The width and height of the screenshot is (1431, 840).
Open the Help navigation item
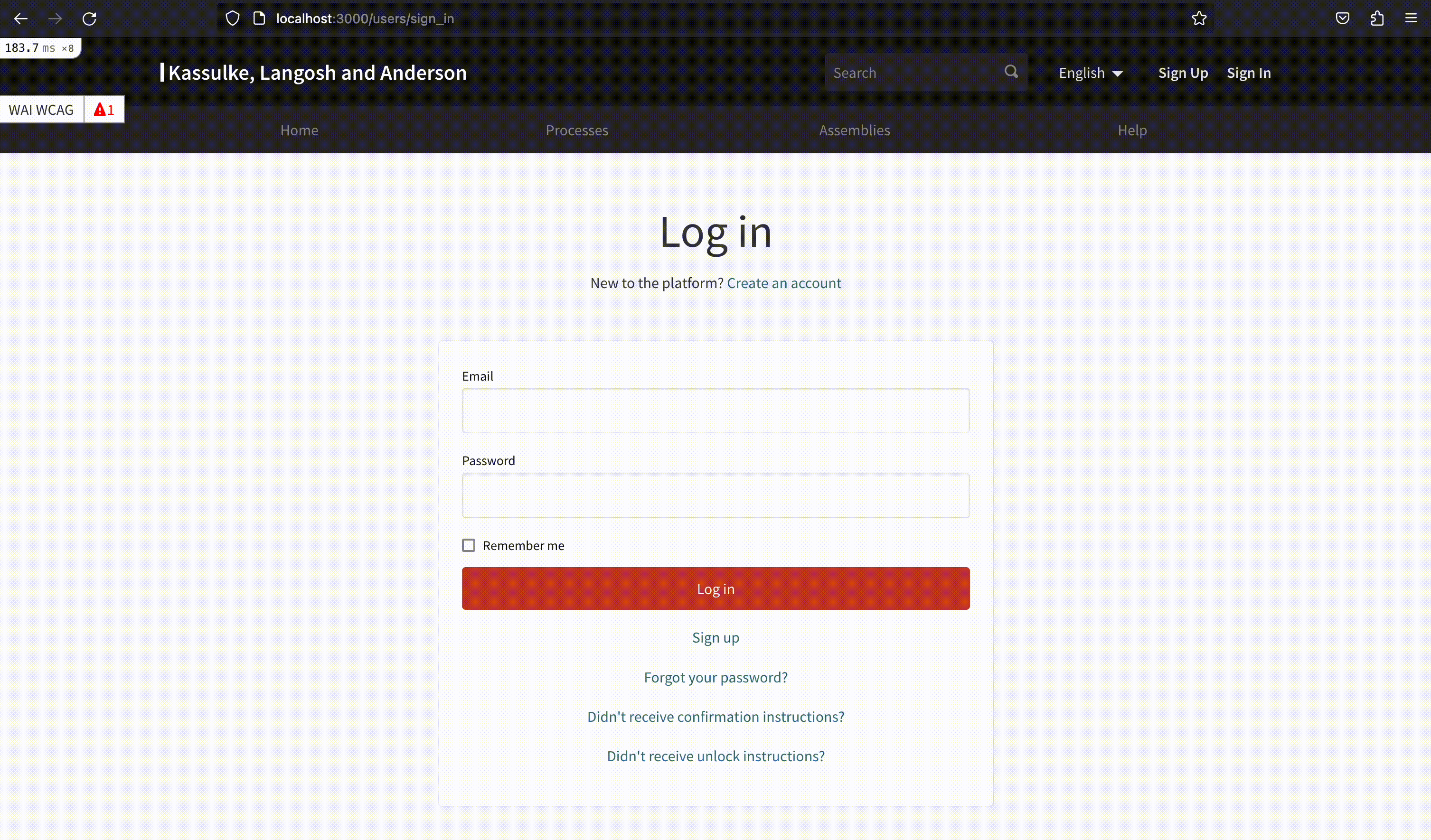[x=1132, y=131]
